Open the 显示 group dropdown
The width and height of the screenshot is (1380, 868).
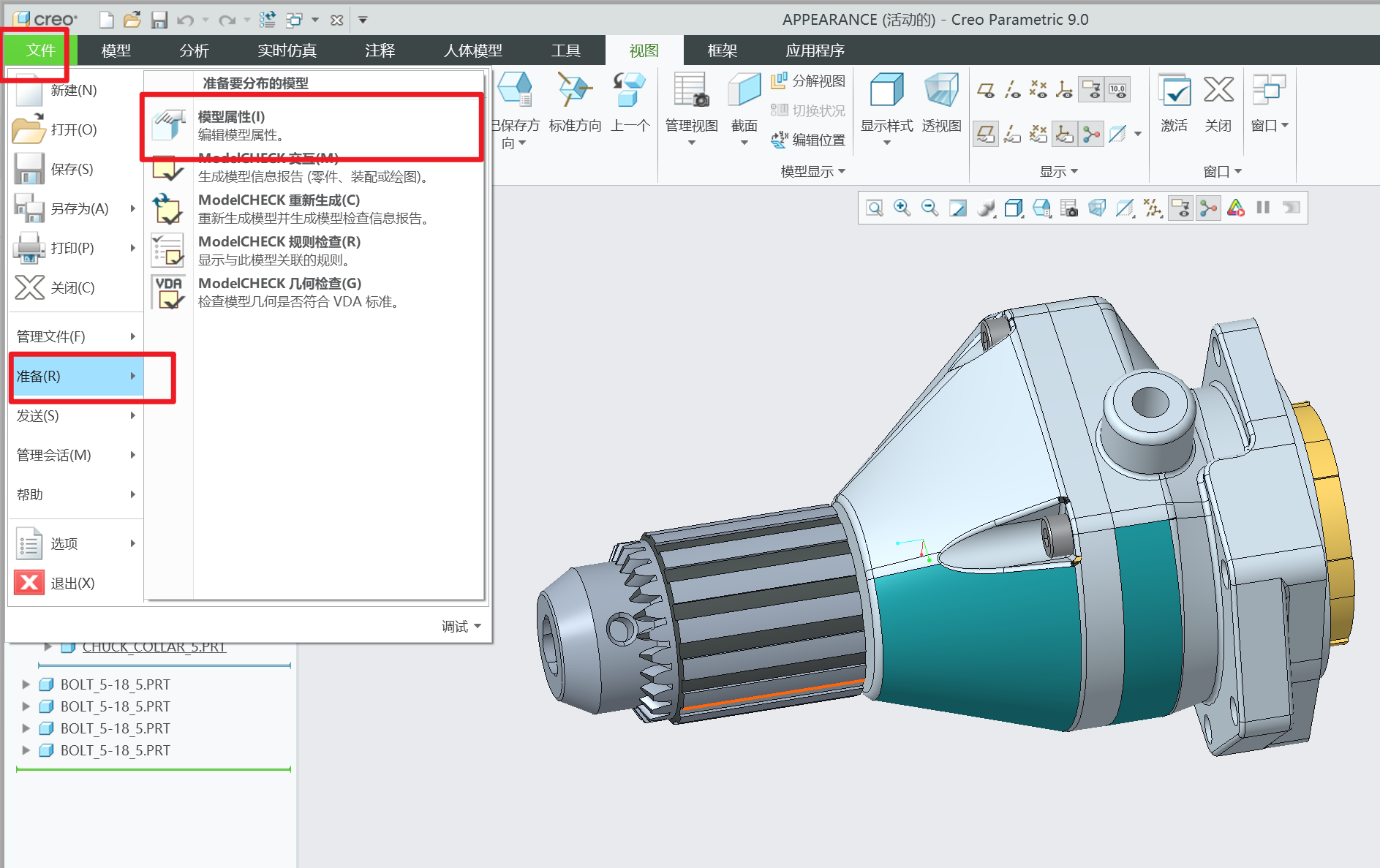click(1059, 171)
